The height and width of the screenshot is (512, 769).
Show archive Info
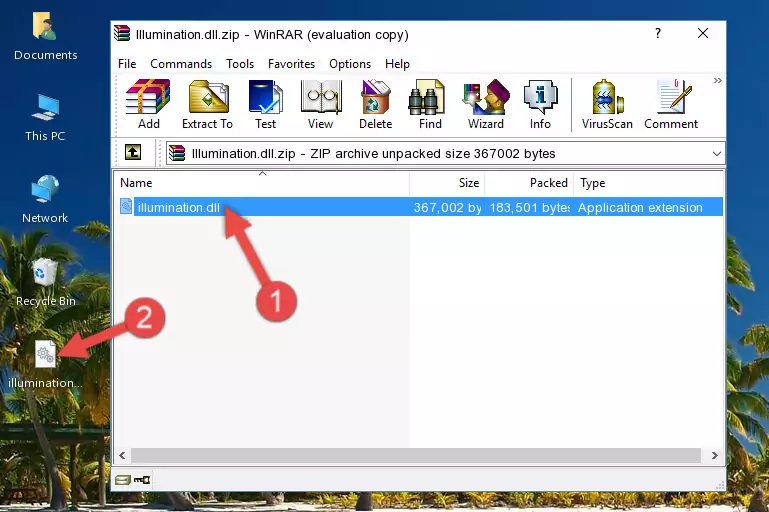[540, 104]
